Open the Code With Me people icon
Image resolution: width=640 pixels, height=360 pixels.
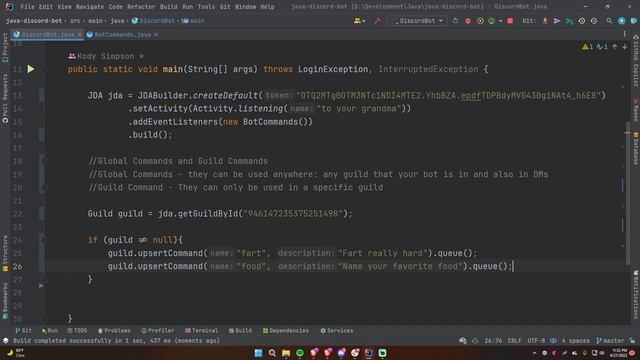(359, 21)
